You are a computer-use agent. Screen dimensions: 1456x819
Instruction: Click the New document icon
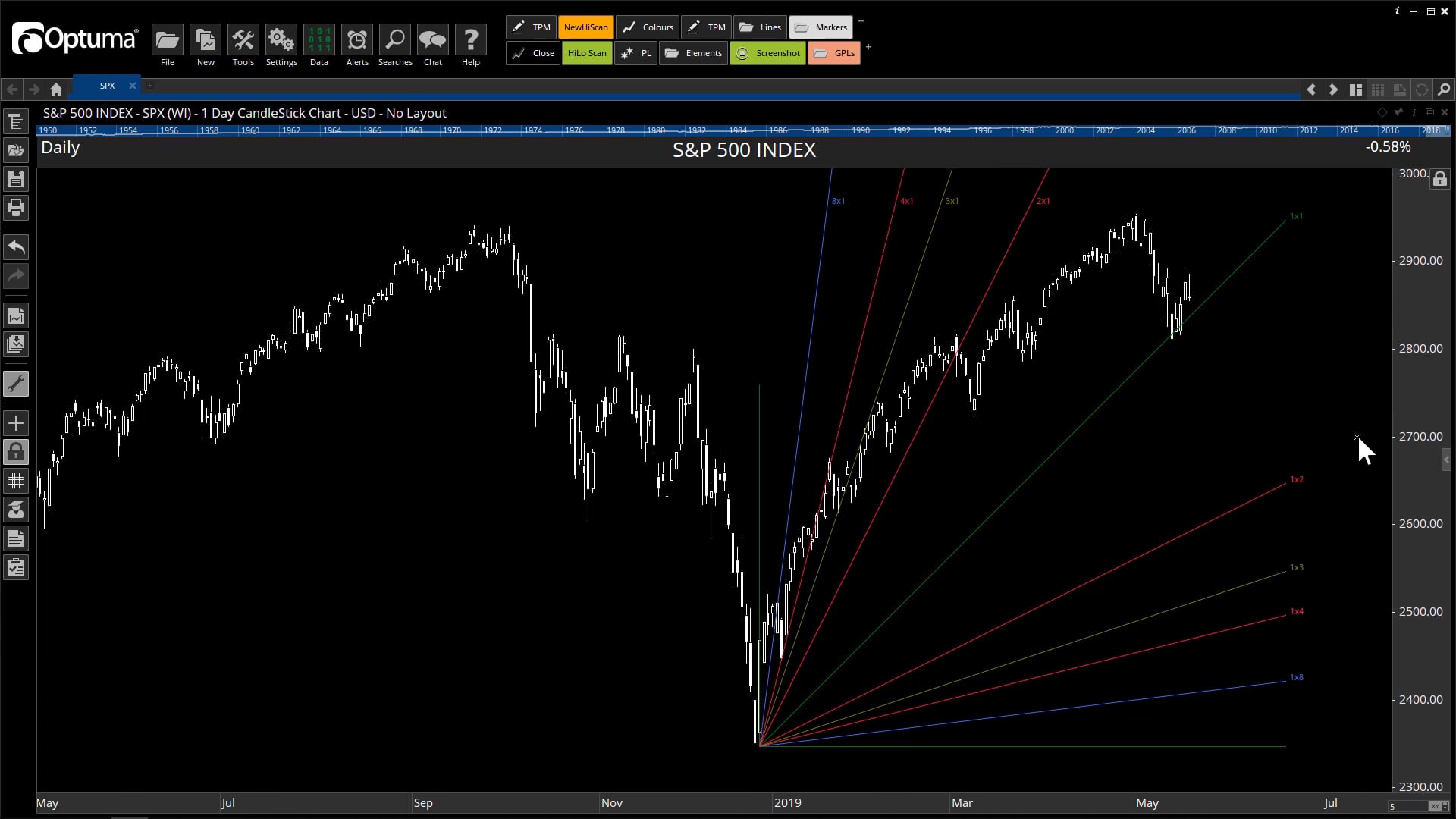[206, 40]
